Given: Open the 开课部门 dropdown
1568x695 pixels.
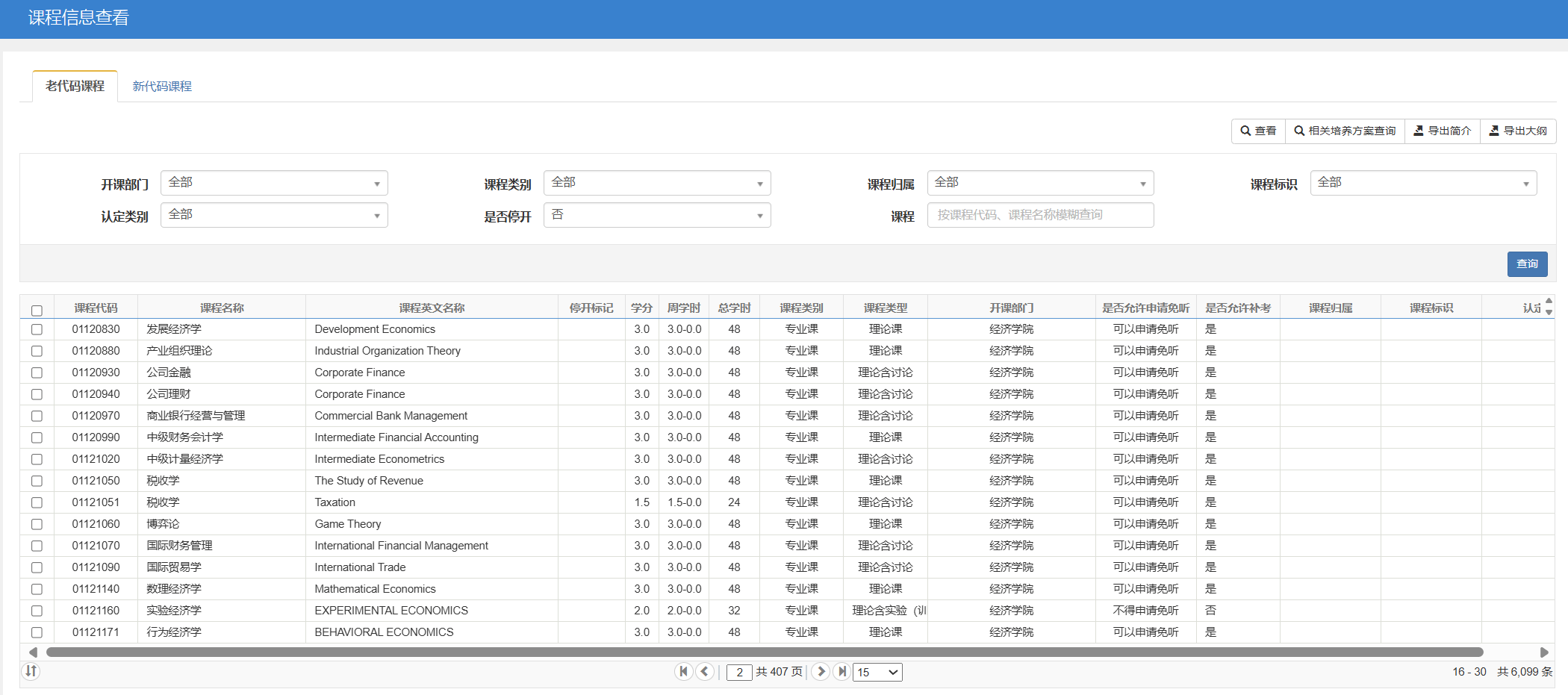Looking at the screenshot, I should 274,183.
